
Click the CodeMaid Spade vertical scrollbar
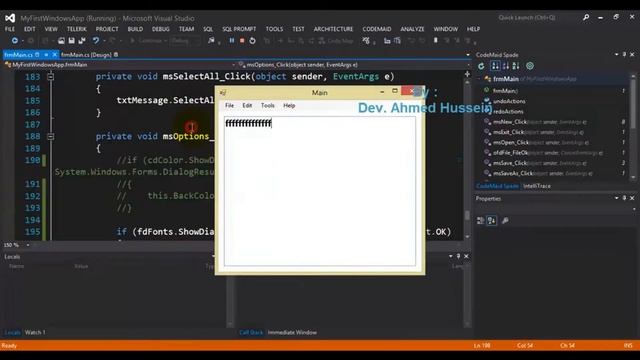tap(633, 127)
